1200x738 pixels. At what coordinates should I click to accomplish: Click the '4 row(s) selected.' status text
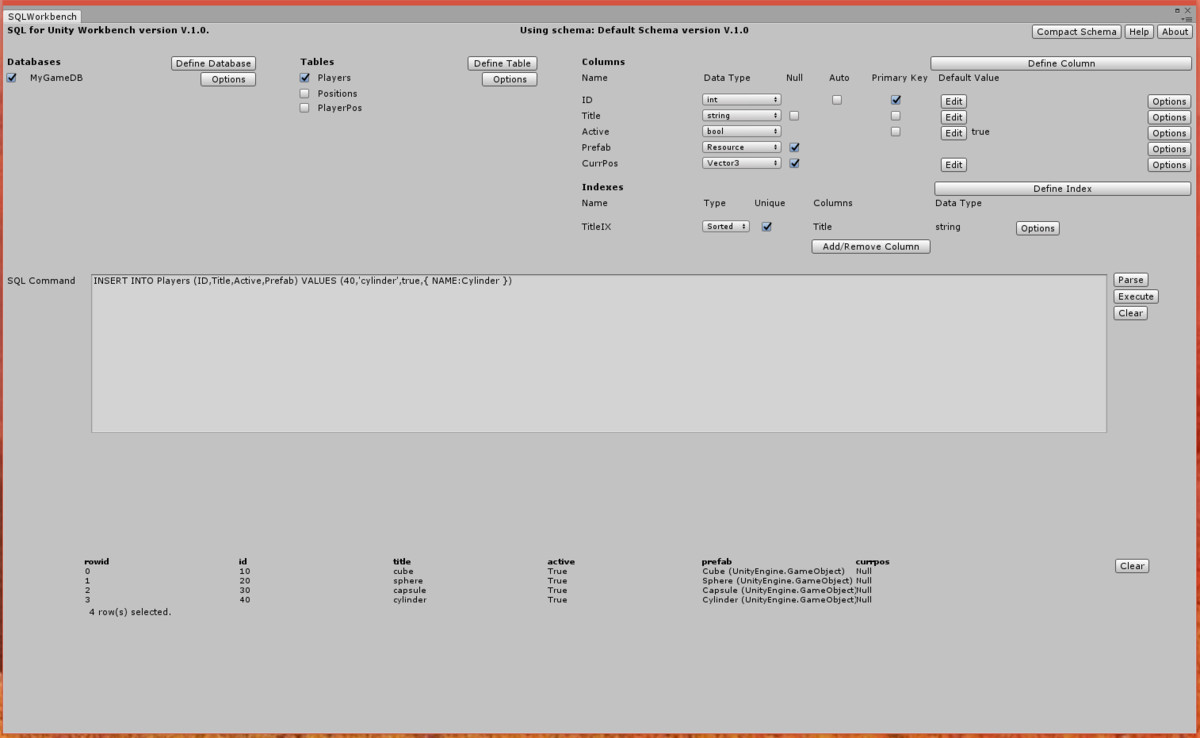tap(130, 611)
